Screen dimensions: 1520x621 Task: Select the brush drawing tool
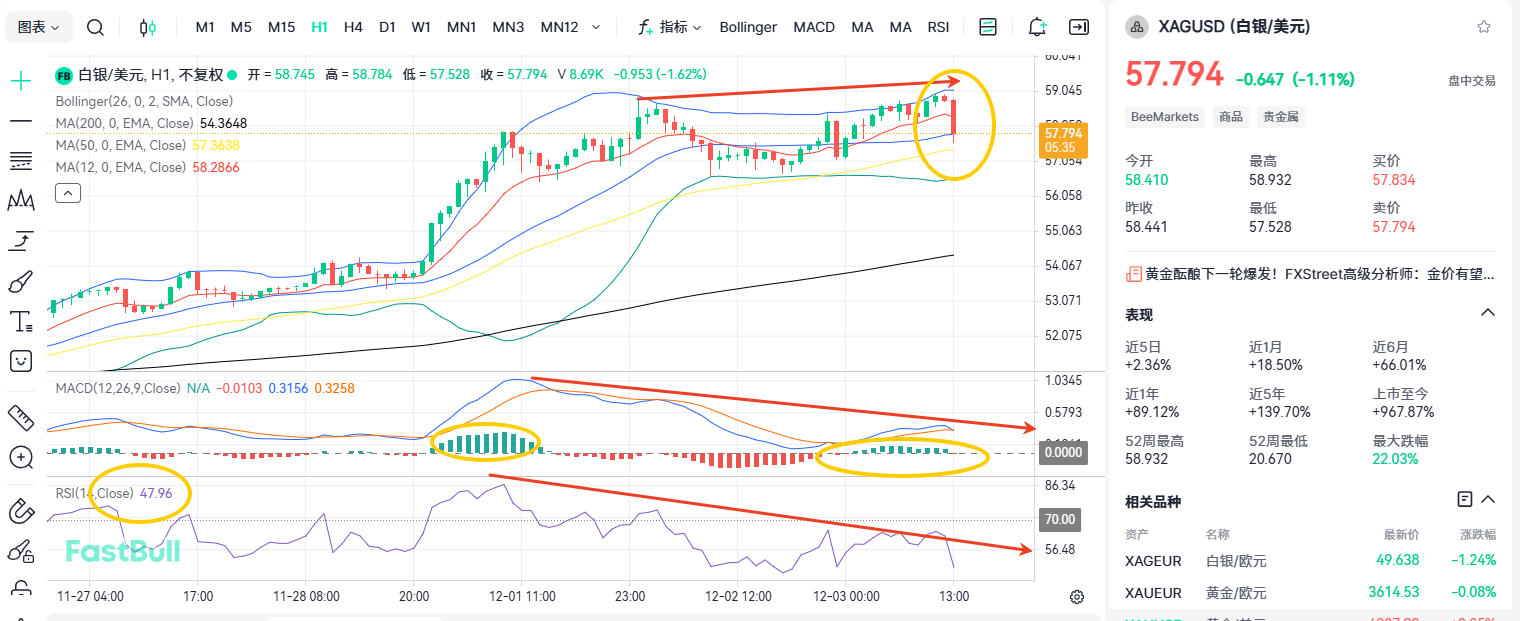(x=20, y=282)
